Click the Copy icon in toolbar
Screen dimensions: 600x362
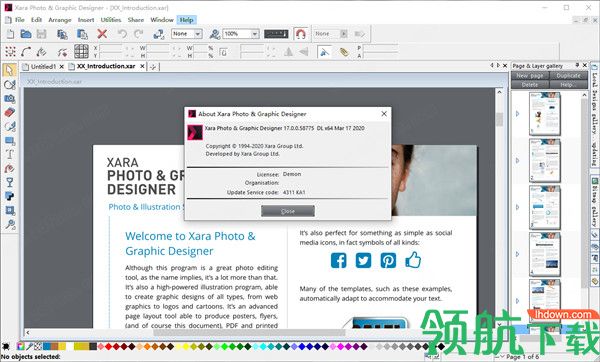62,34
